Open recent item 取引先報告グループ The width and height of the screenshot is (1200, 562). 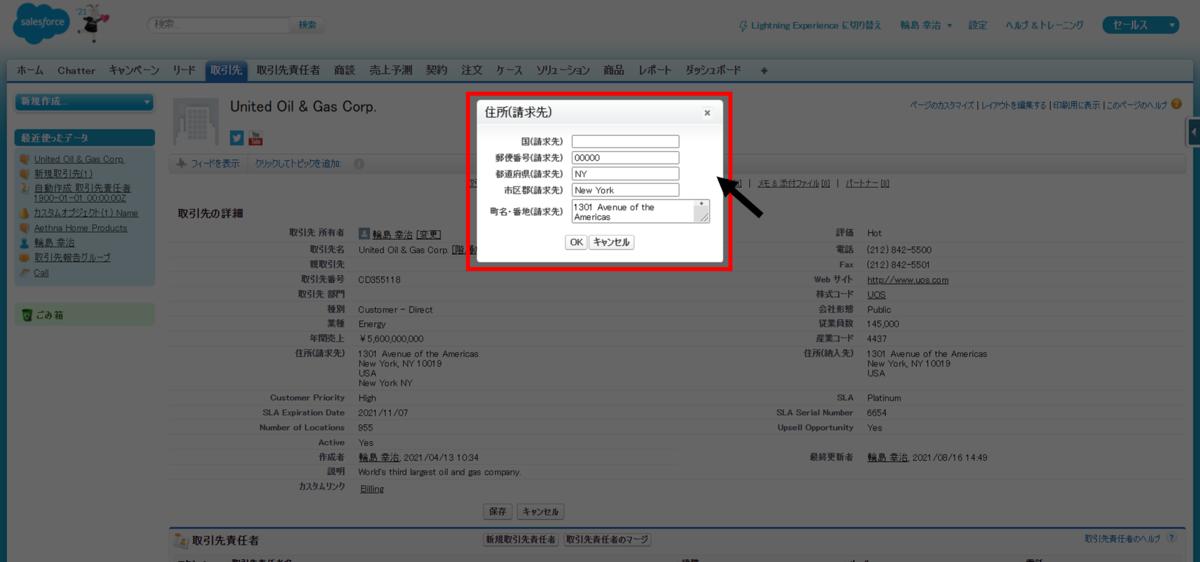click(72, 257)
